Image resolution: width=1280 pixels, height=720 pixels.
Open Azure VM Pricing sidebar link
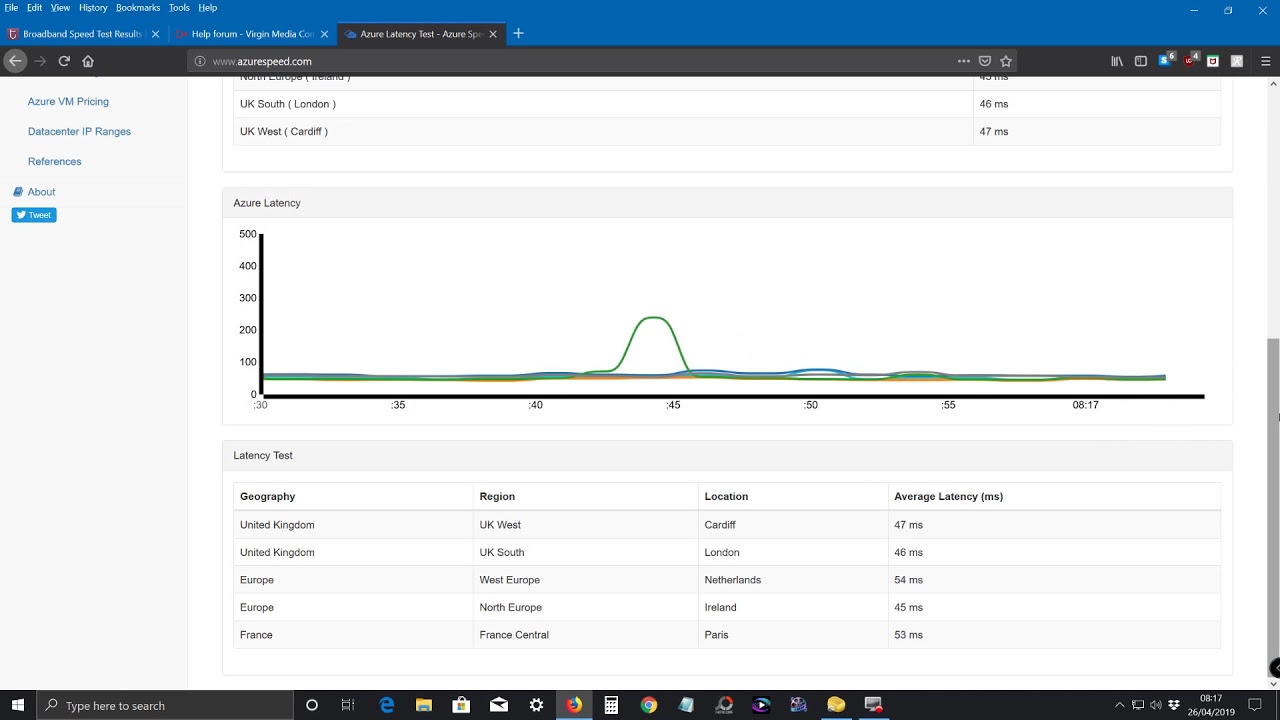[68, 101]
